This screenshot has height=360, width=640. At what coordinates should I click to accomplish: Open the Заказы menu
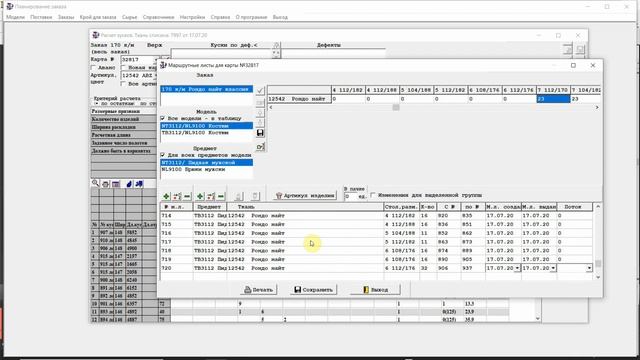point(66,17)
